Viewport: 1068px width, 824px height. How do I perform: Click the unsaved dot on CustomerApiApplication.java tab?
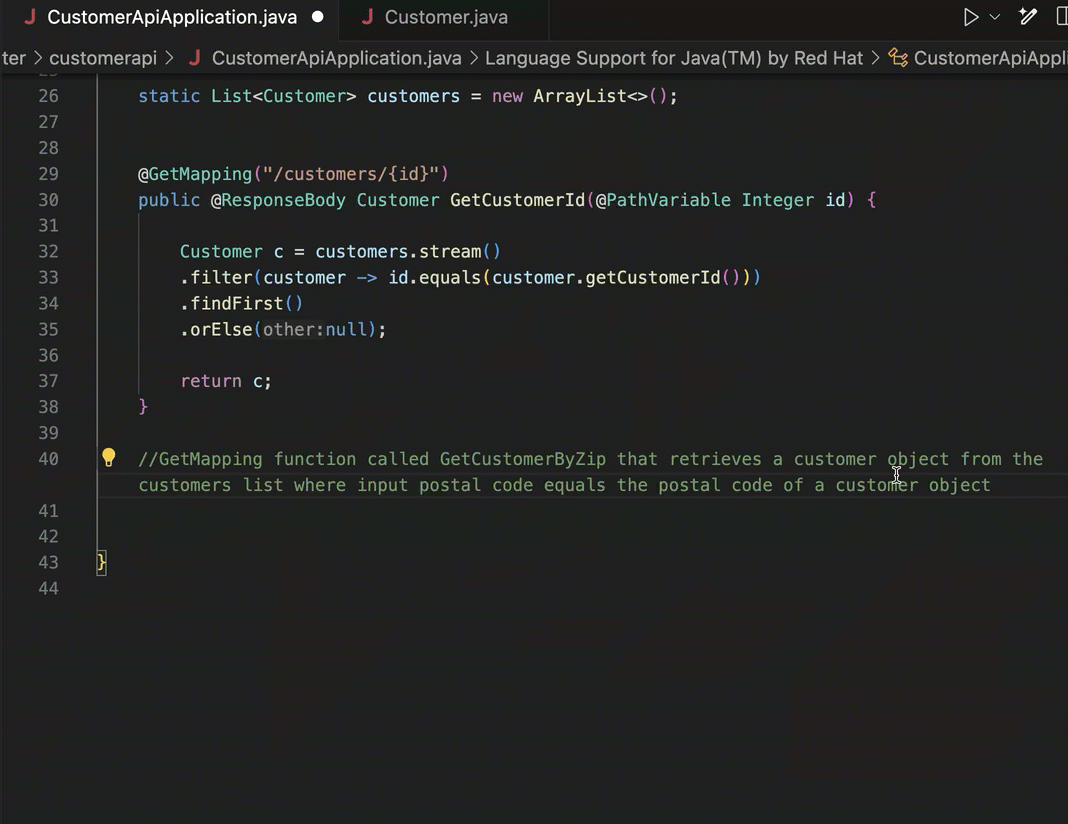coord(318,17)
